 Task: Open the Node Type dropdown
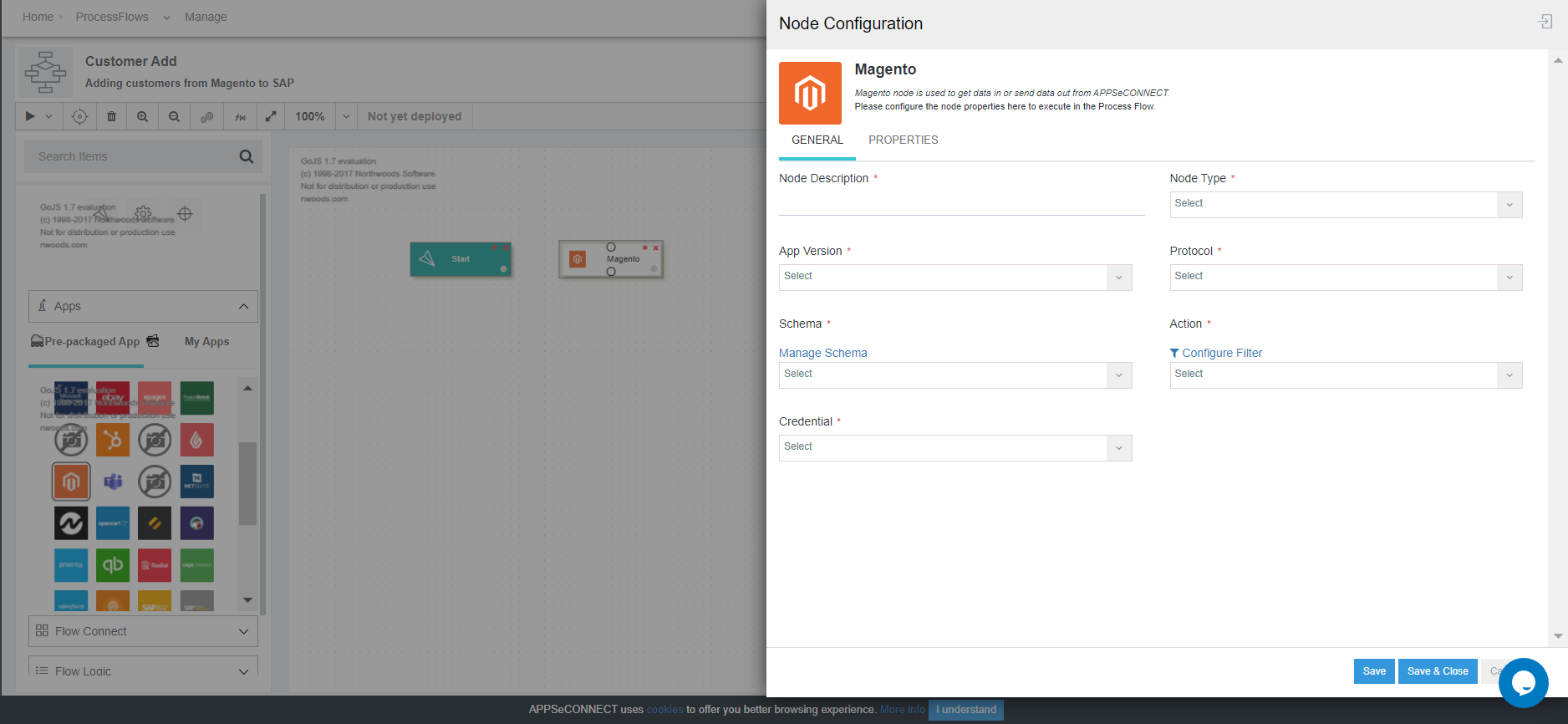tap(1346, 205)
